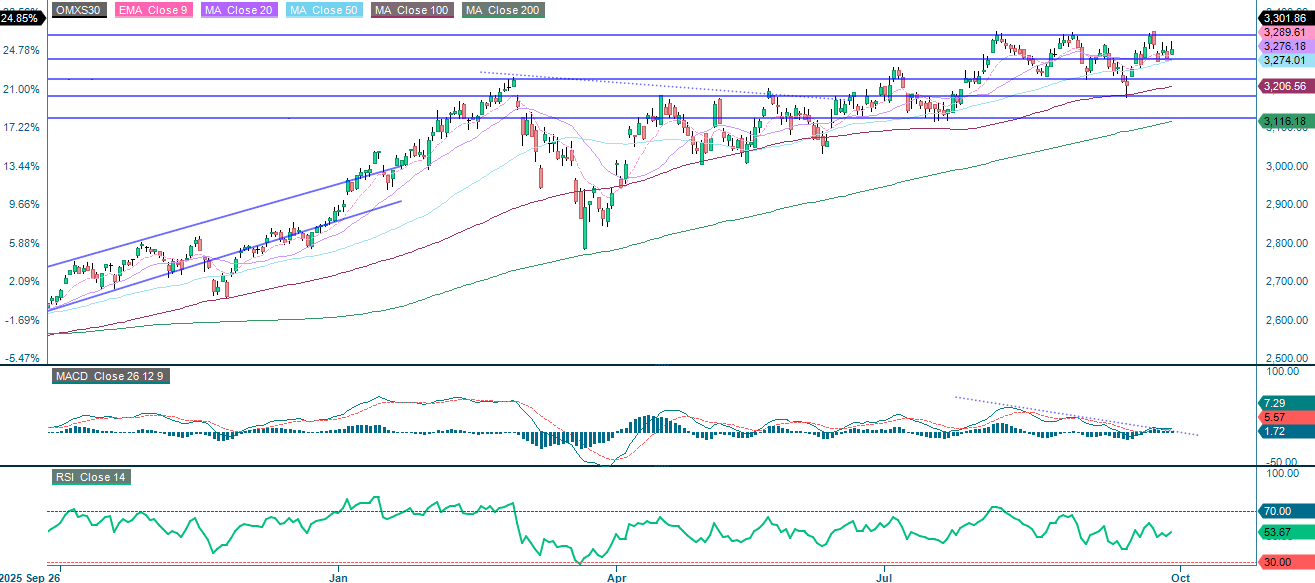The image size is (1315, 583).
Task: Click the -1.69% percent axis label
Action: pos(23,320)
